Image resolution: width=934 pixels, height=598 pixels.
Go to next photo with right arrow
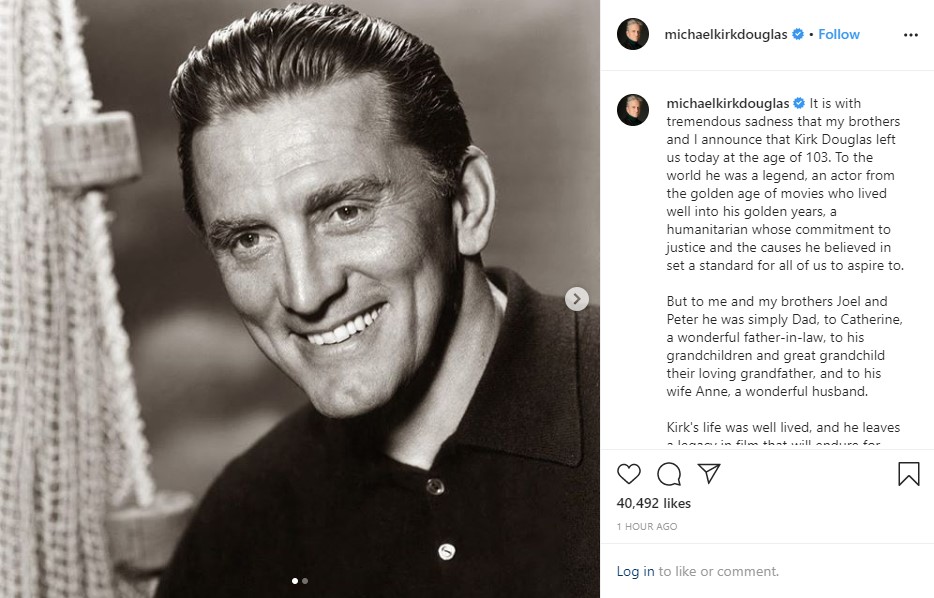577,298
